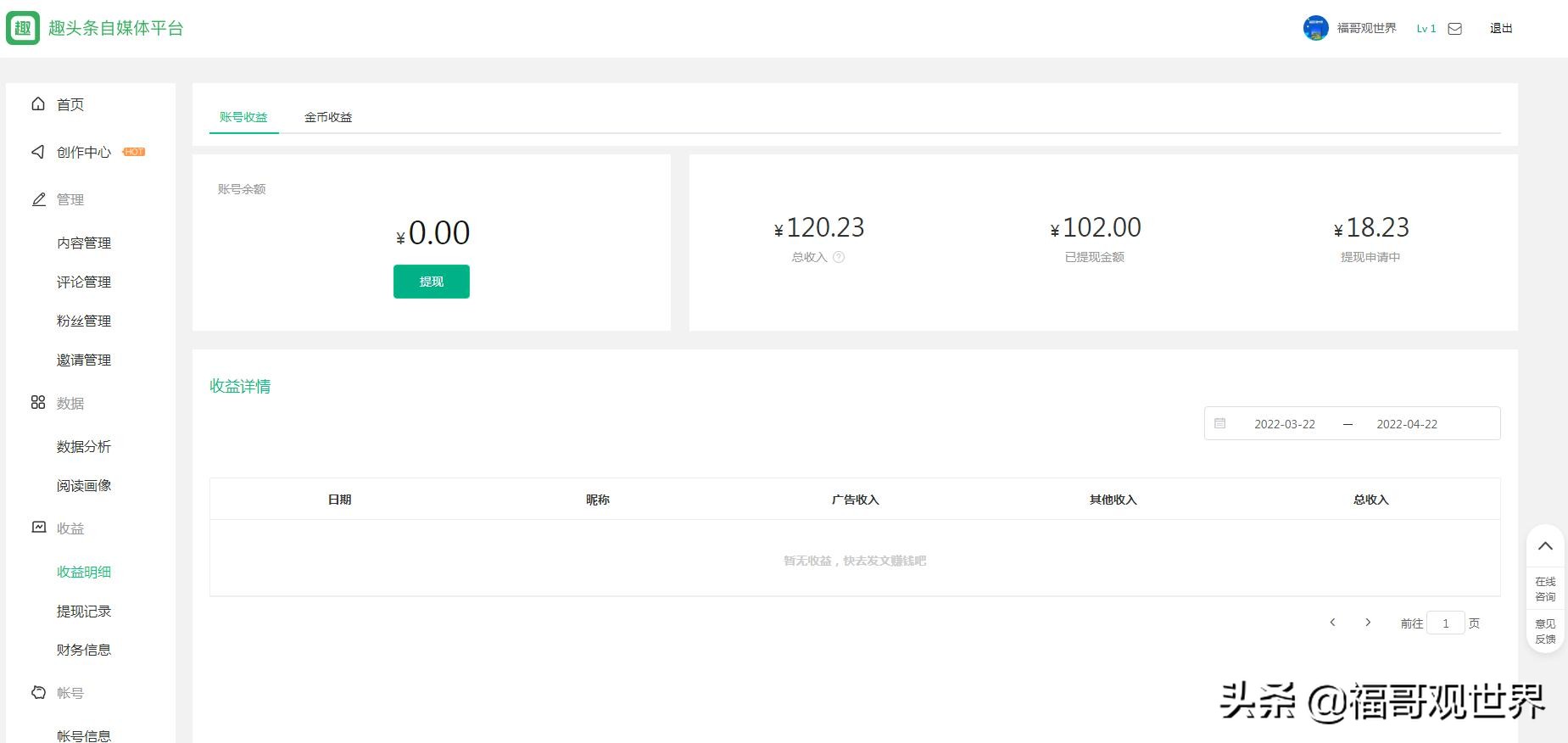Image resolution: width=1568 pixels, height=743 pixels.
Task: Collapse the 管理 sidebar section
Action: (x=70, y=199)
